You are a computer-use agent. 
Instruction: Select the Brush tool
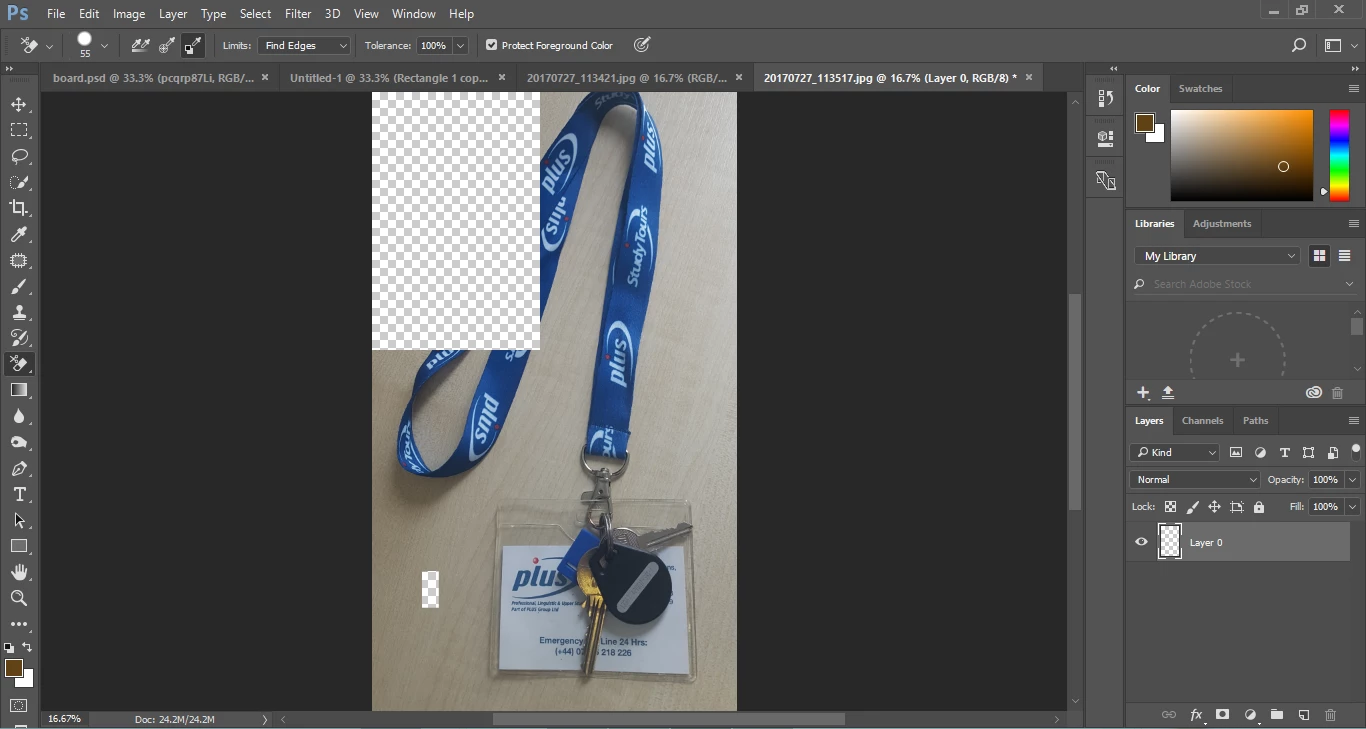(x=19, y=287)
